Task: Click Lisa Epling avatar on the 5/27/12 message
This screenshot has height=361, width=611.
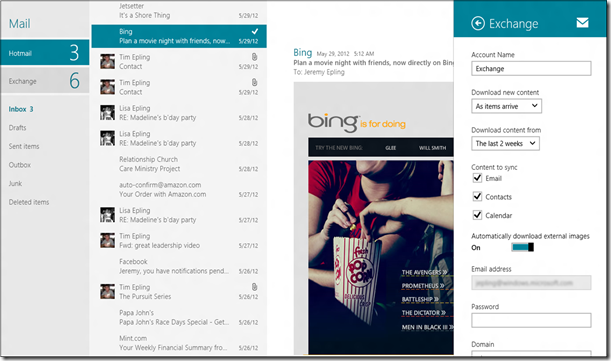Action: tap(107, 215)
